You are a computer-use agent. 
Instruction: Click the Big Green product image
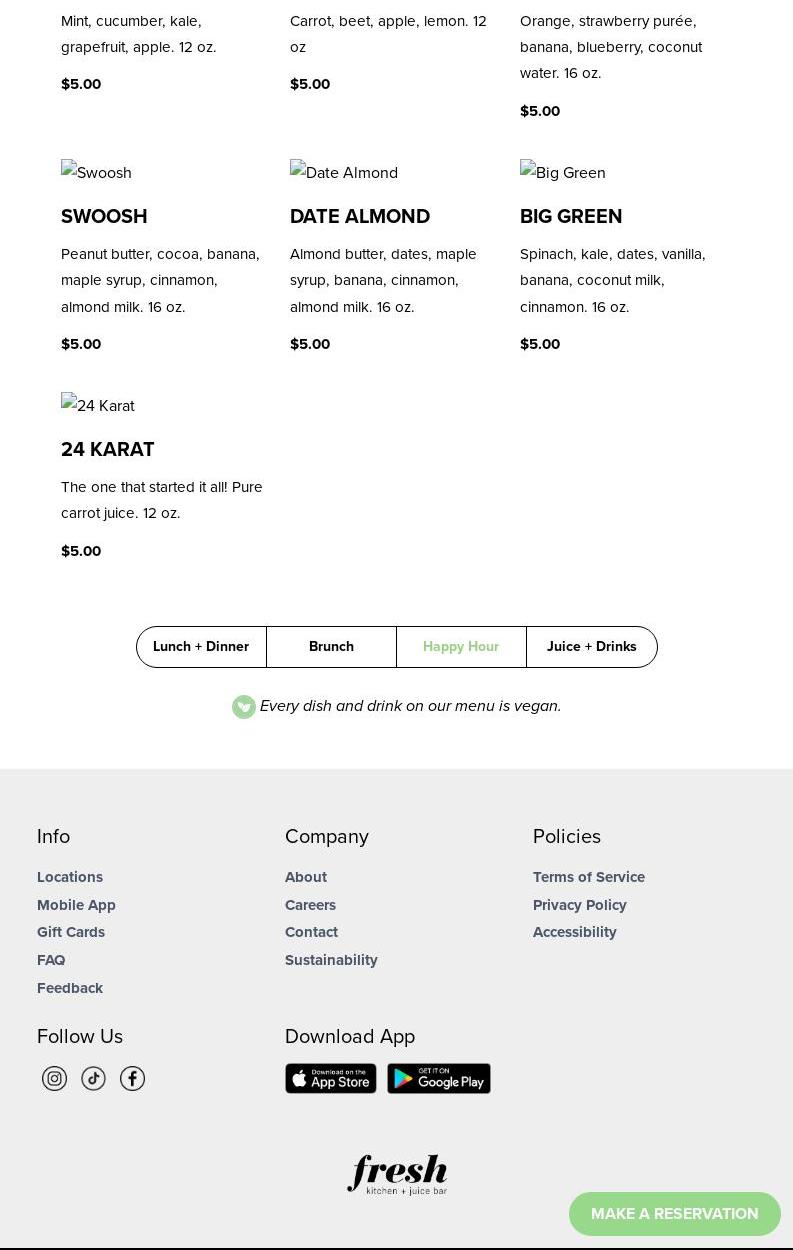pyautogui.click(x=562, y=172)
